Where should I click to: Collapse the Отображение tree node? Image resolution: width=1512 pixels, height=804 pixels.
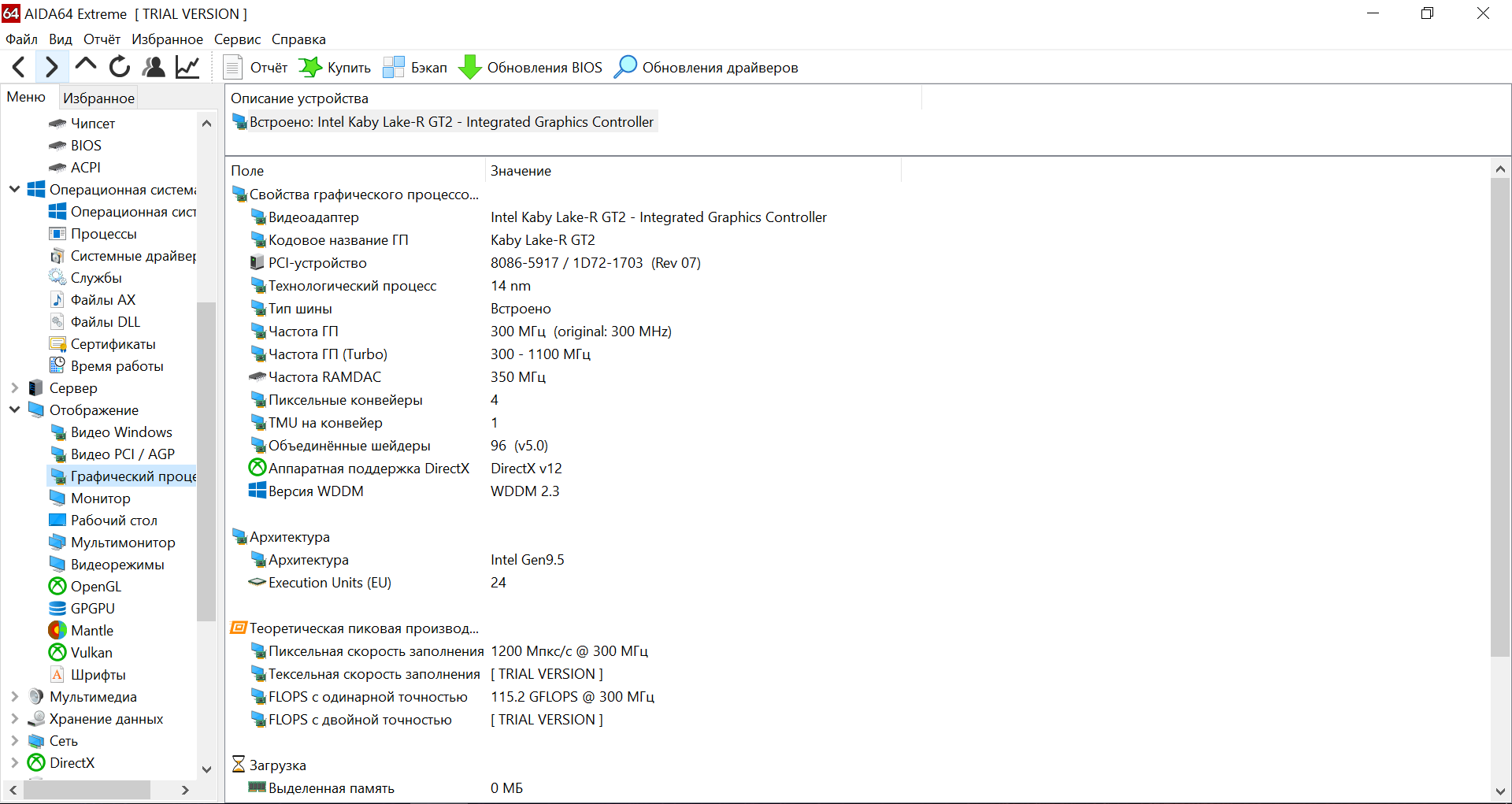pyautogui.click(x=14, y=409)
